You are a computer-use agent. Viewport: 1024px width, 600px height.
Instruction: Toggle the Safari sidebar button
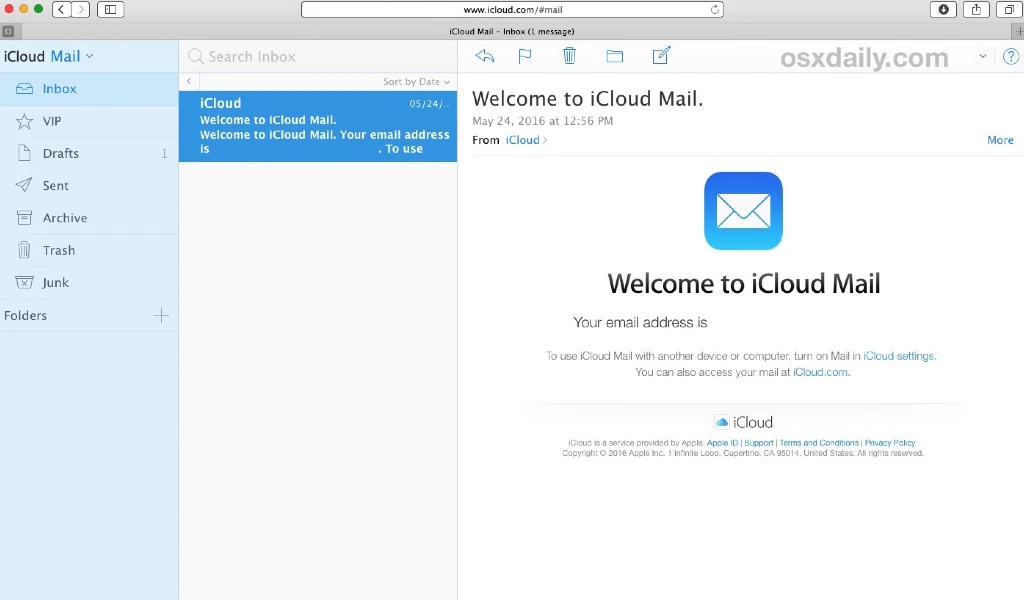click(110, 9)
